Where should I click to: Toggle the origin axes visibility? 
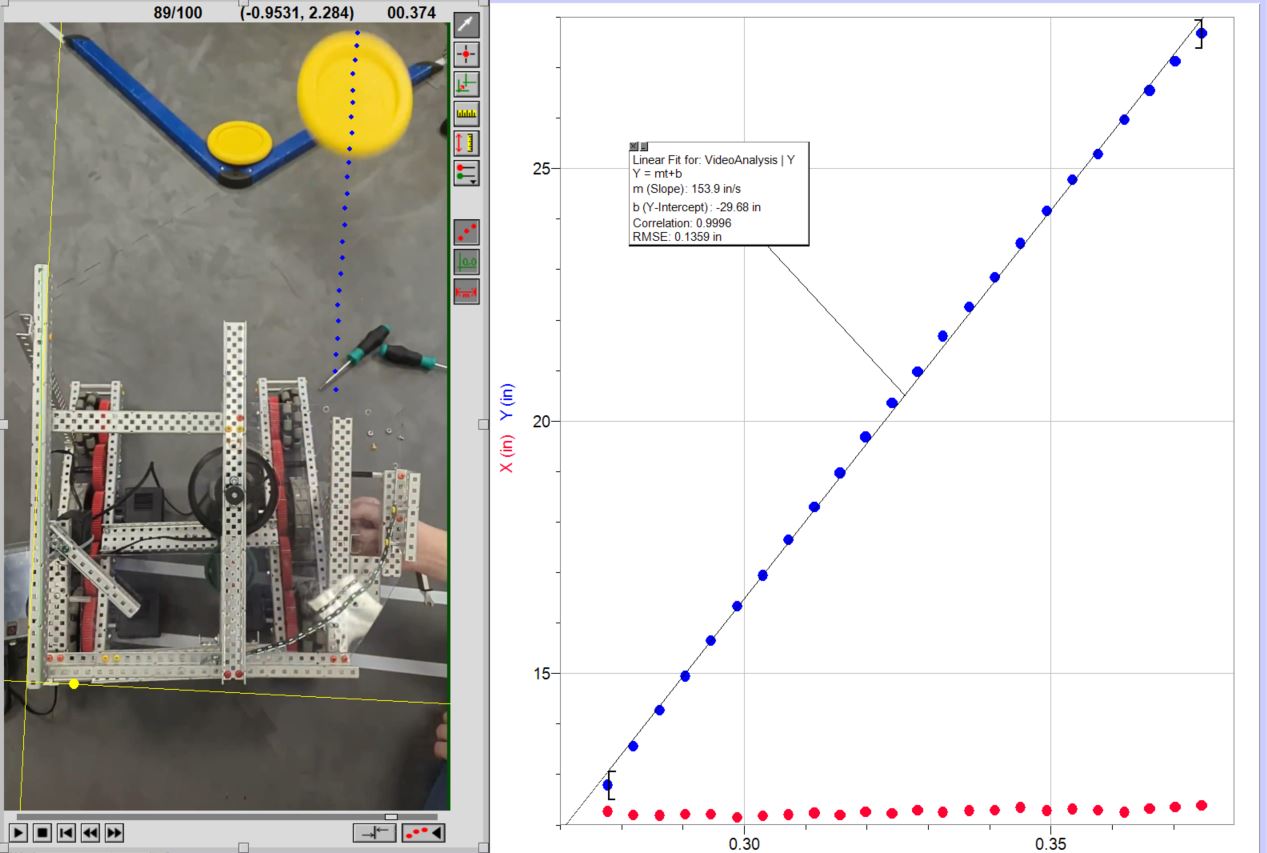(466, 262)
